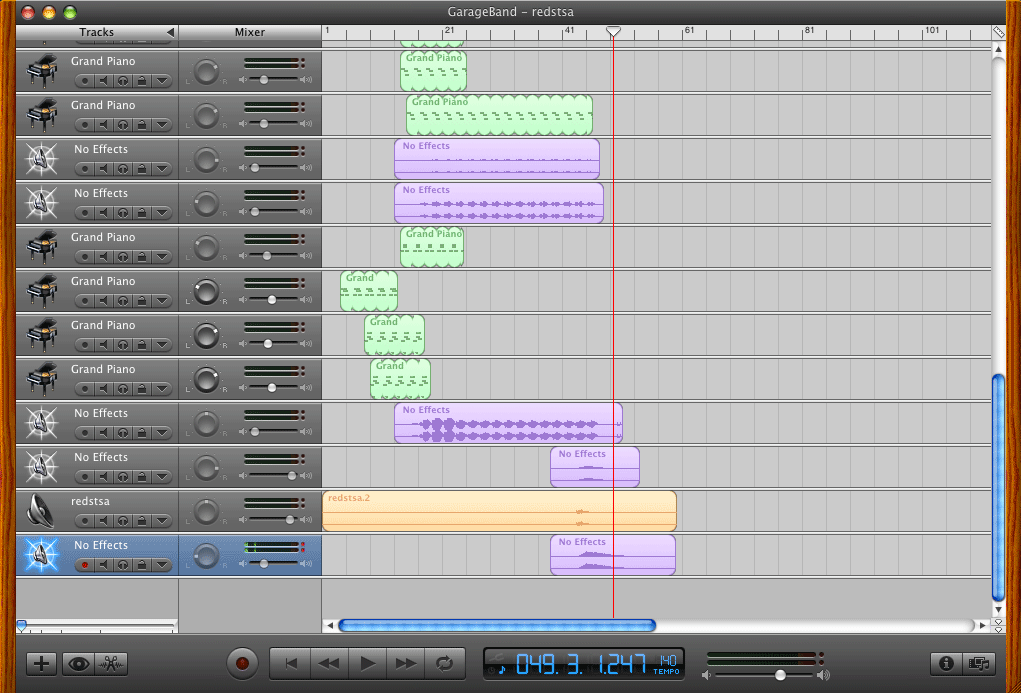Click the name of the highlighted No Effects track
The height and width of the screenshot is (693, 1021).
101,545
